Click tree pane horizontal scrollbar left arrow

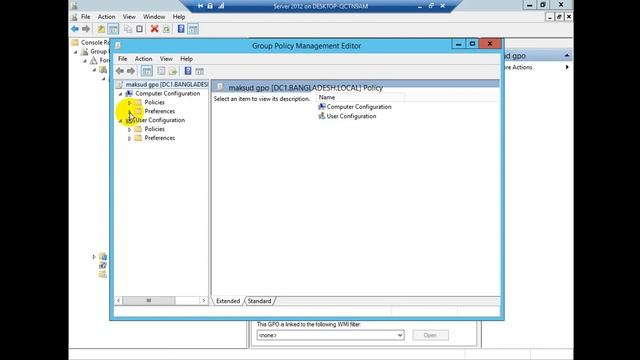point(118,300)
